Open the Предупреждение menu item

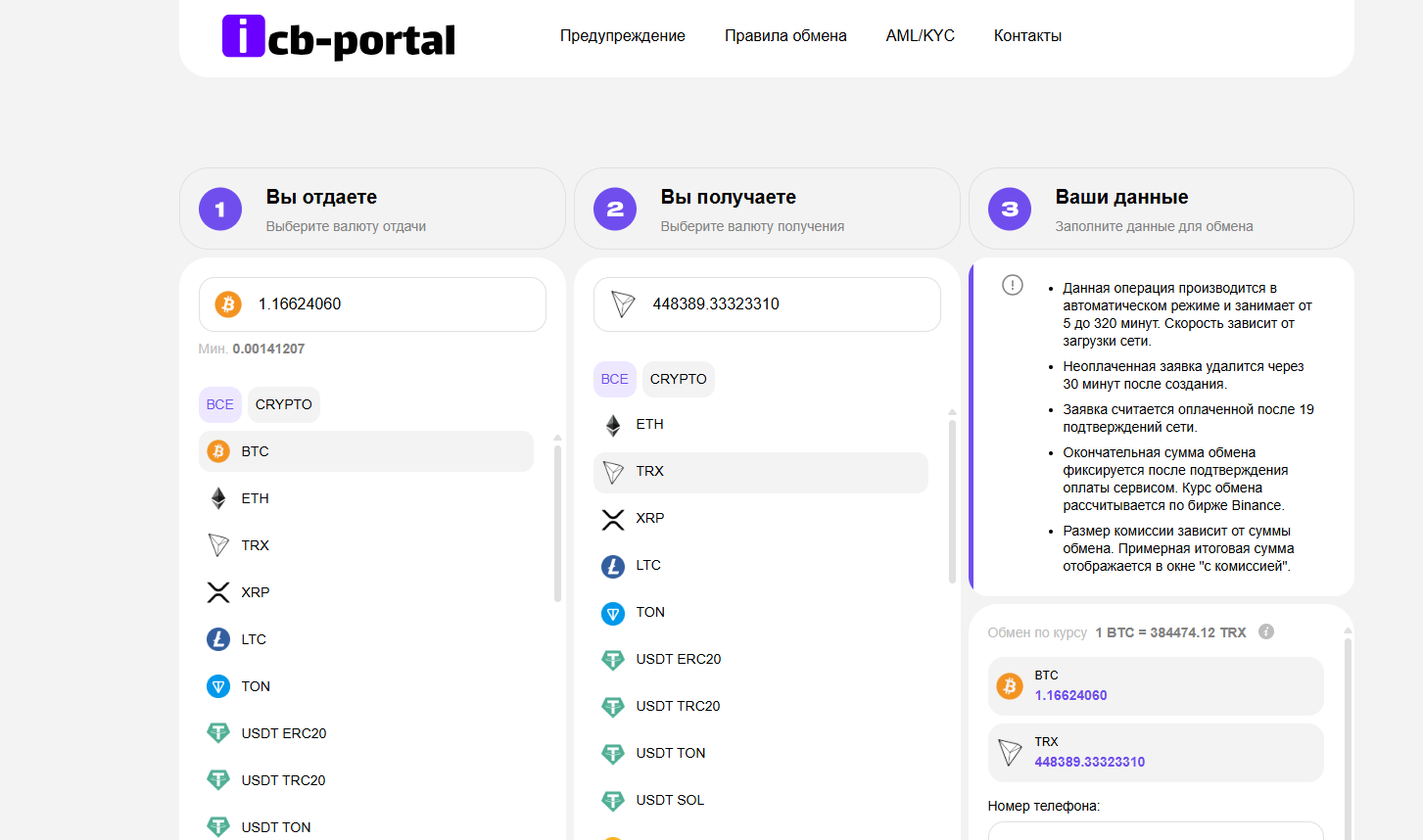pyautogui.click(x=622, y=35)
